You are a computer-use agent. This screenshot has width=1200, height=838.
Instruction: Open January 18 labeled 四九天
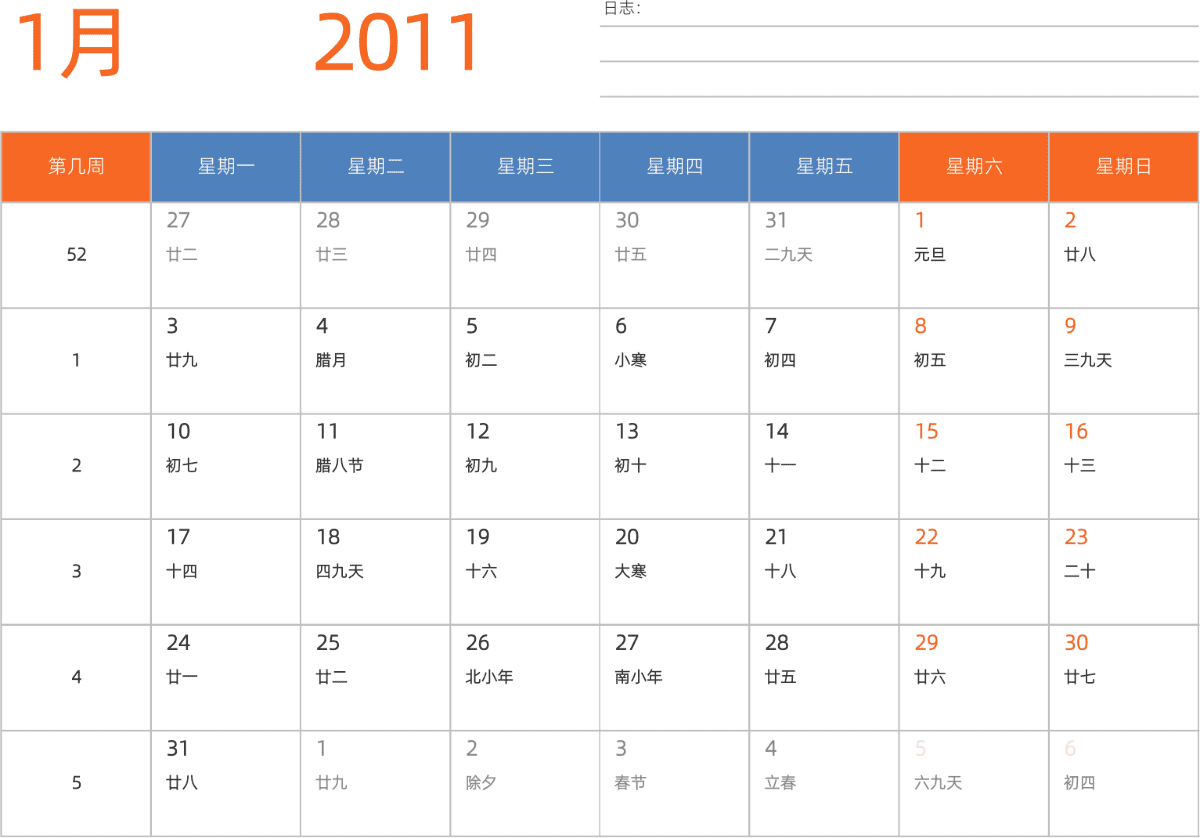point(375,572)
